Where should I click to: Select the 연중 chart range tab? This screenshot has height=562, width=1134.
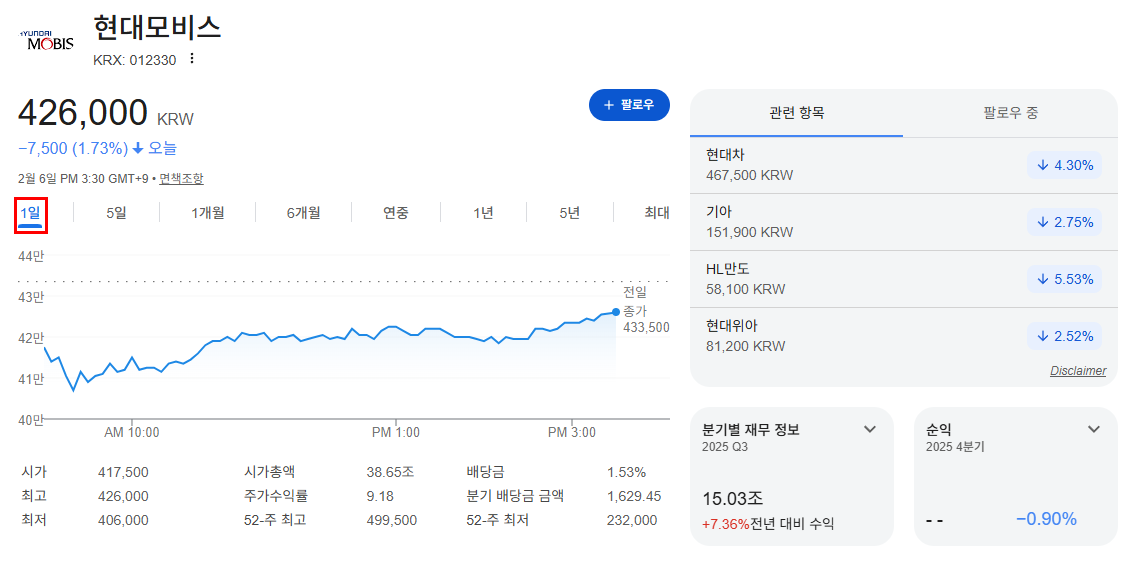[x=396, y=213]
